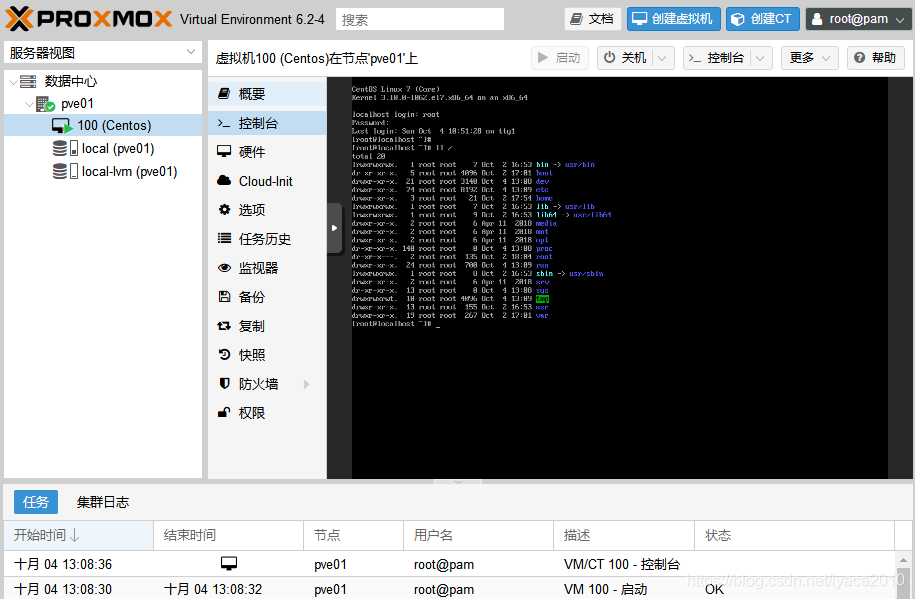This screenshot has height=599, width=915.
Task: Collapse the 数据中心 tree node
Action: (13, 82)
